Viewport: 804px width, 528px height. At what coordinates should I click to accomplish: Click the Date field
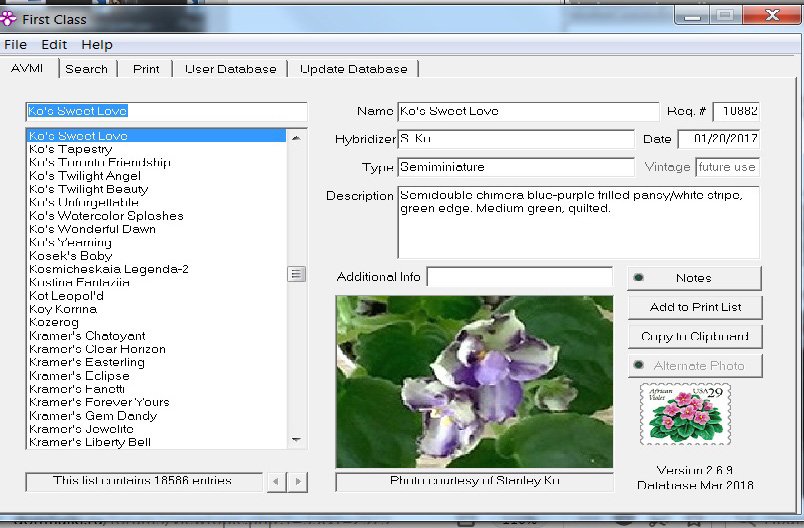coord(719,139)
